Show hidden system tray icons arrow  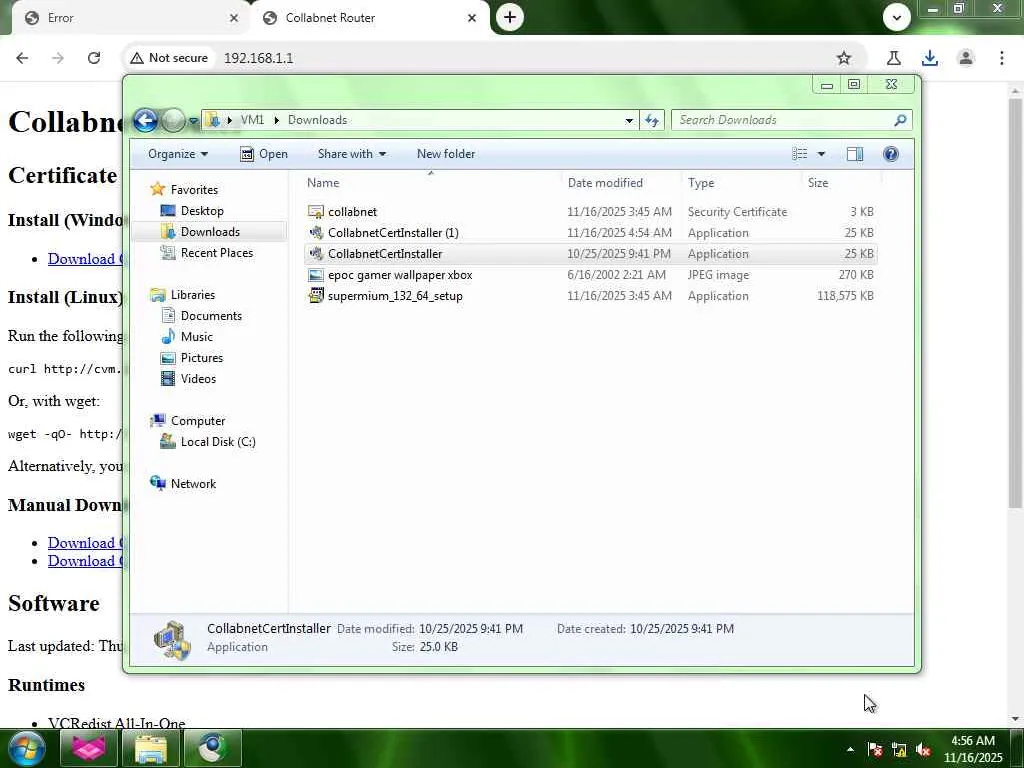coord(850,750)
